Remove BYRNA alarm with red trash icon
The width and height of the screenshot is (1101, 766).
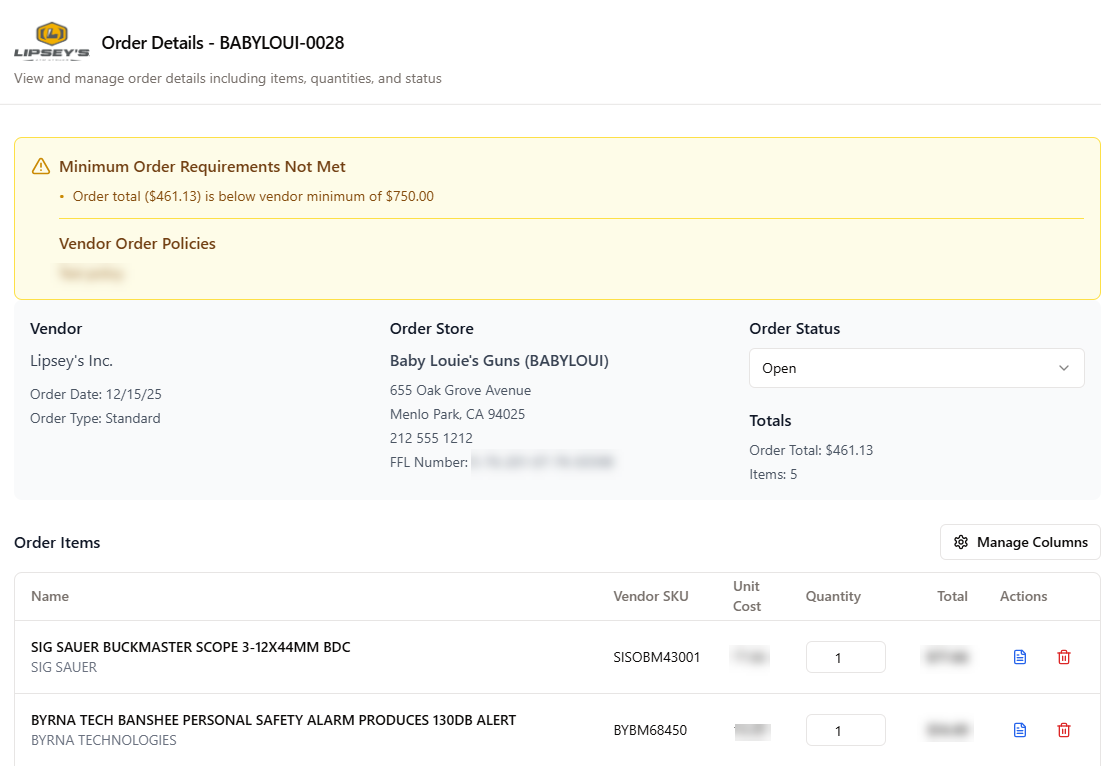pyautogui.click(x=1063, y=730)
